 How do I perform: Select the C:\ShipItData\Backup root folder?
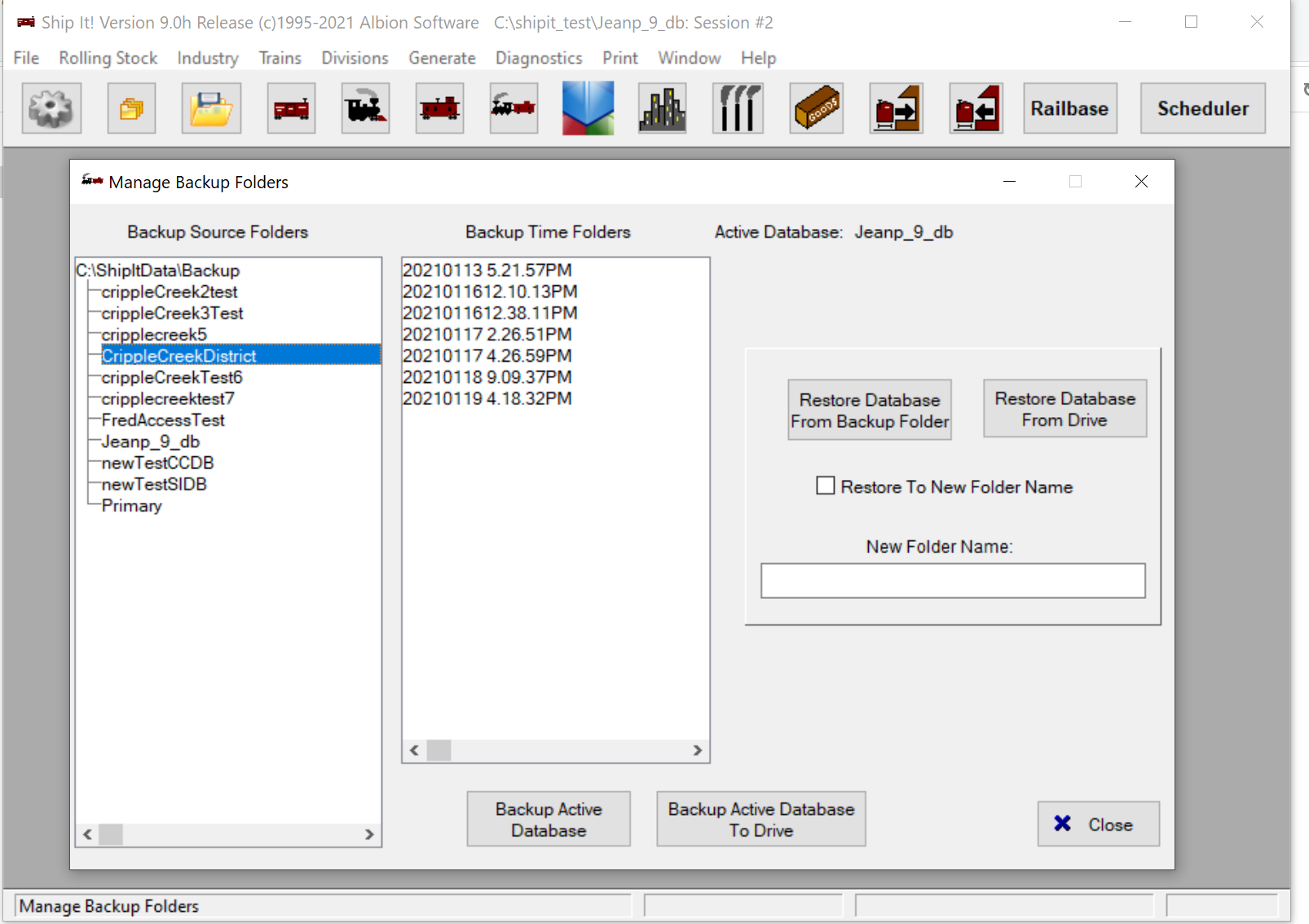click(158, 271)
